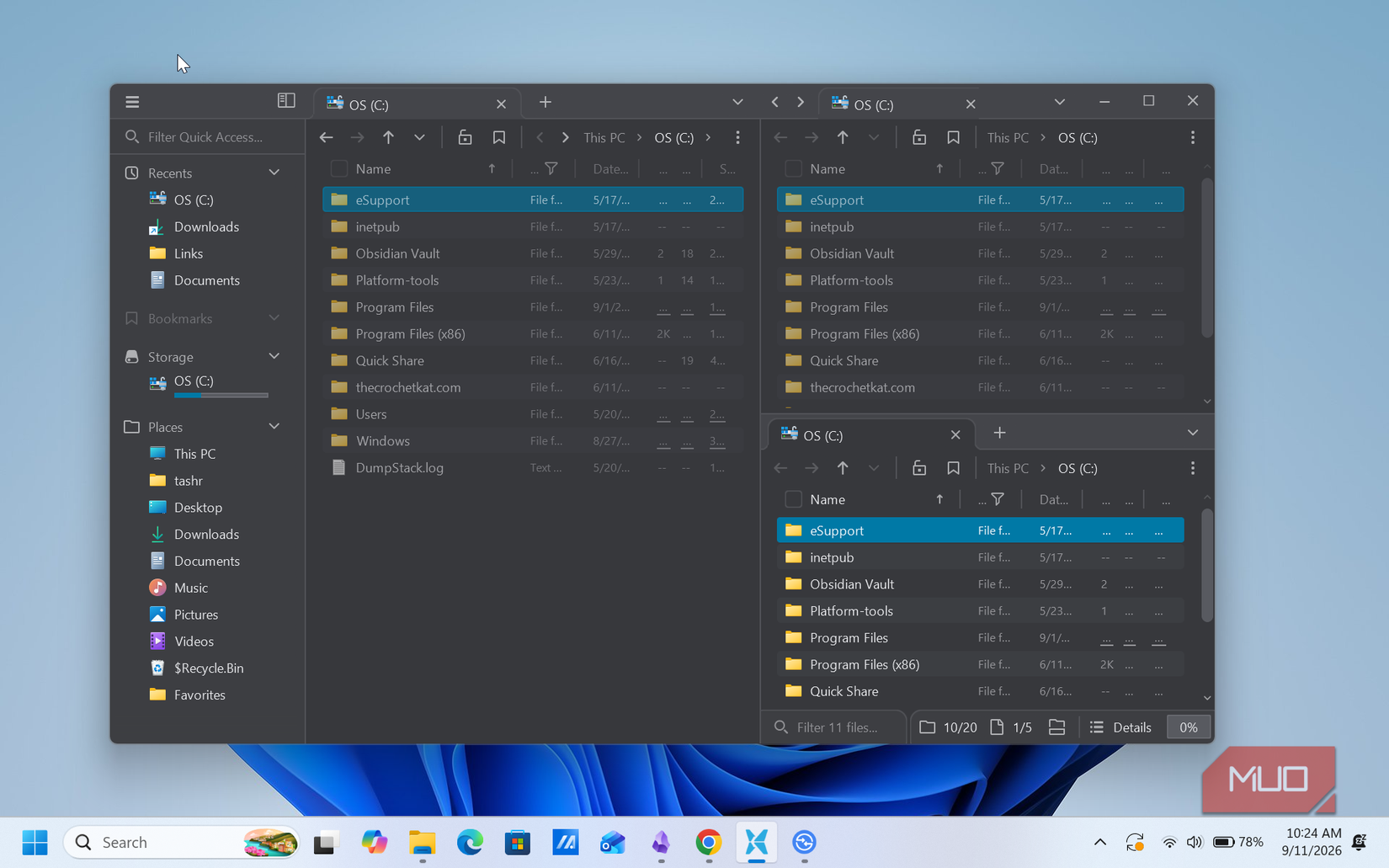The height and width of the screenshot is (868, 1389).
Task: Click the filter funnel icon in the left pane header
Action: pyautogui.click(x=551, y=168)
